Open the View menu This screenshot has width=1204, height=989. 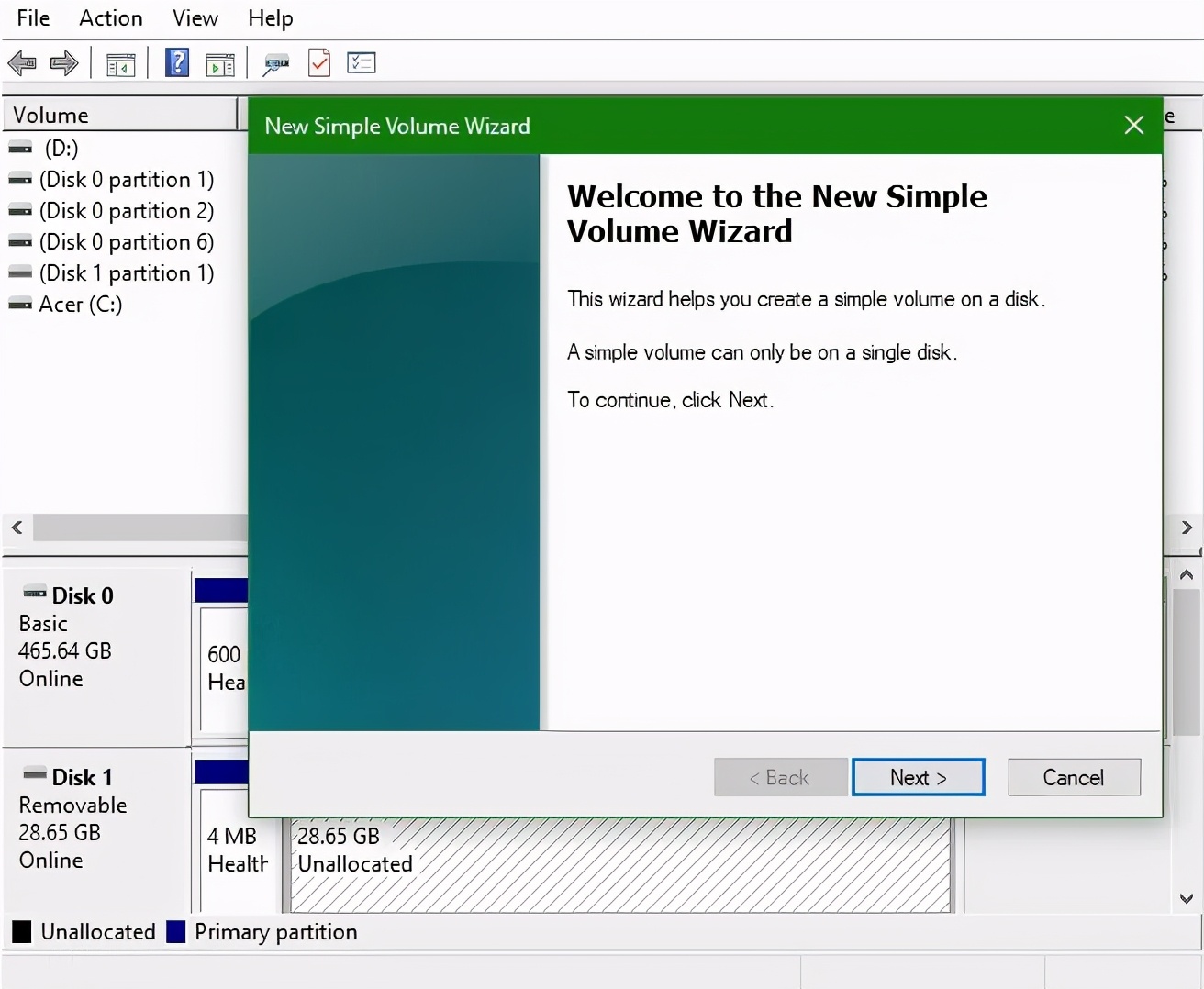(x=195, y=18)
